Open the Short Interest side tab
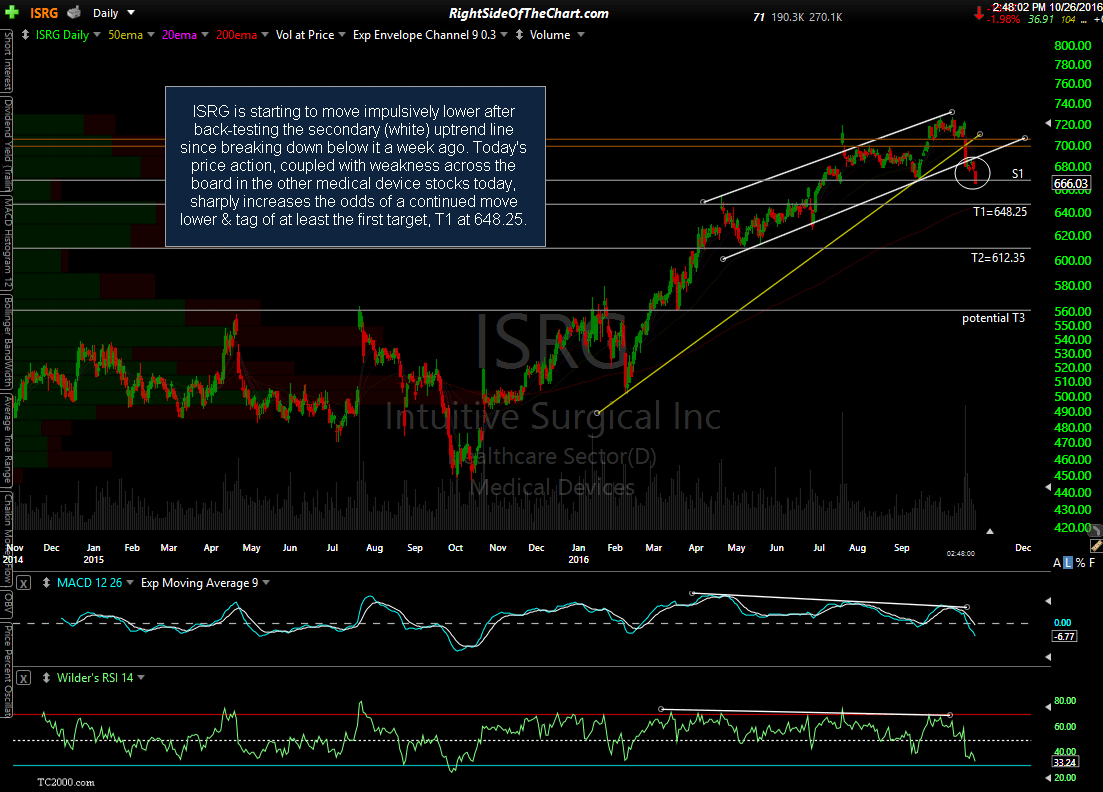This screenshot has height=792, width=1103. click(x=7, y=61)
